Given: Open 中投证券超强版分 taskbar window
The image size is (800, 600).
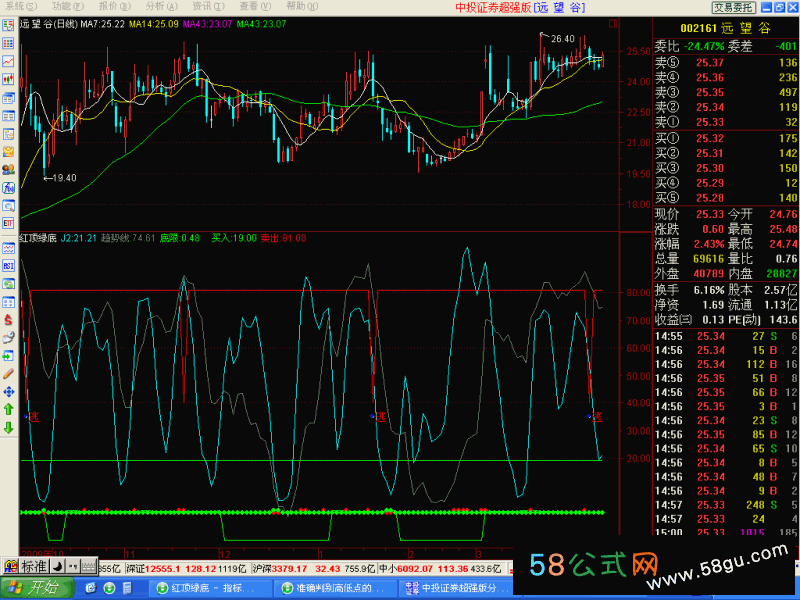Looking at the screenshot, I should pos(456,588).
